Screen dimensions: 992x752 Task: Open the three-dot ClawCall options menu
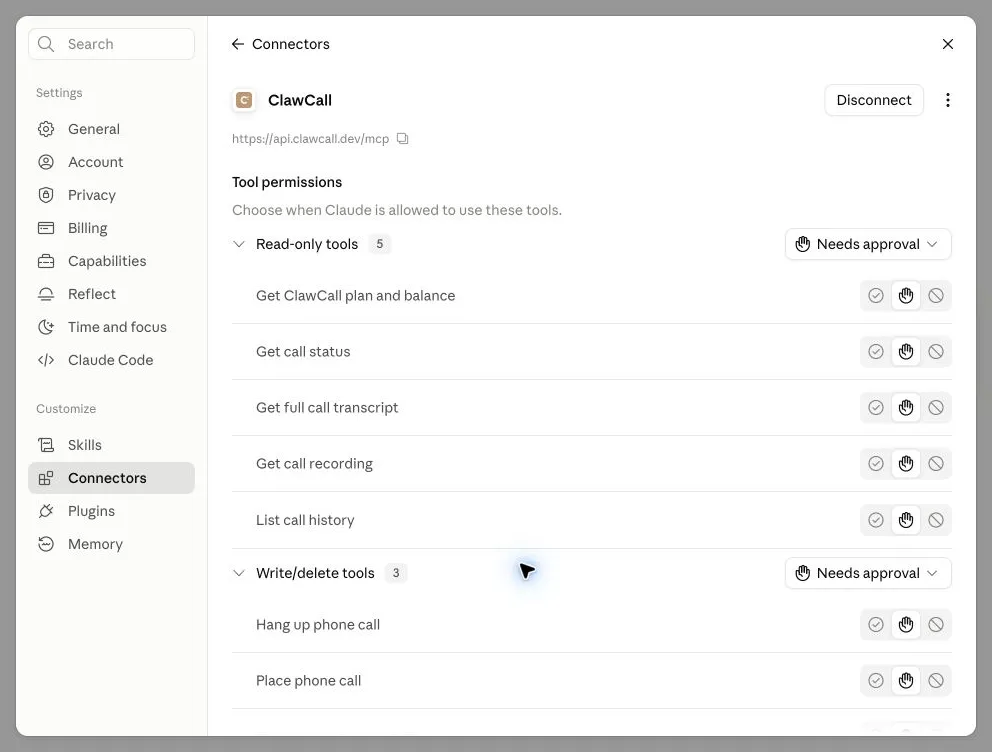point(948,100)
